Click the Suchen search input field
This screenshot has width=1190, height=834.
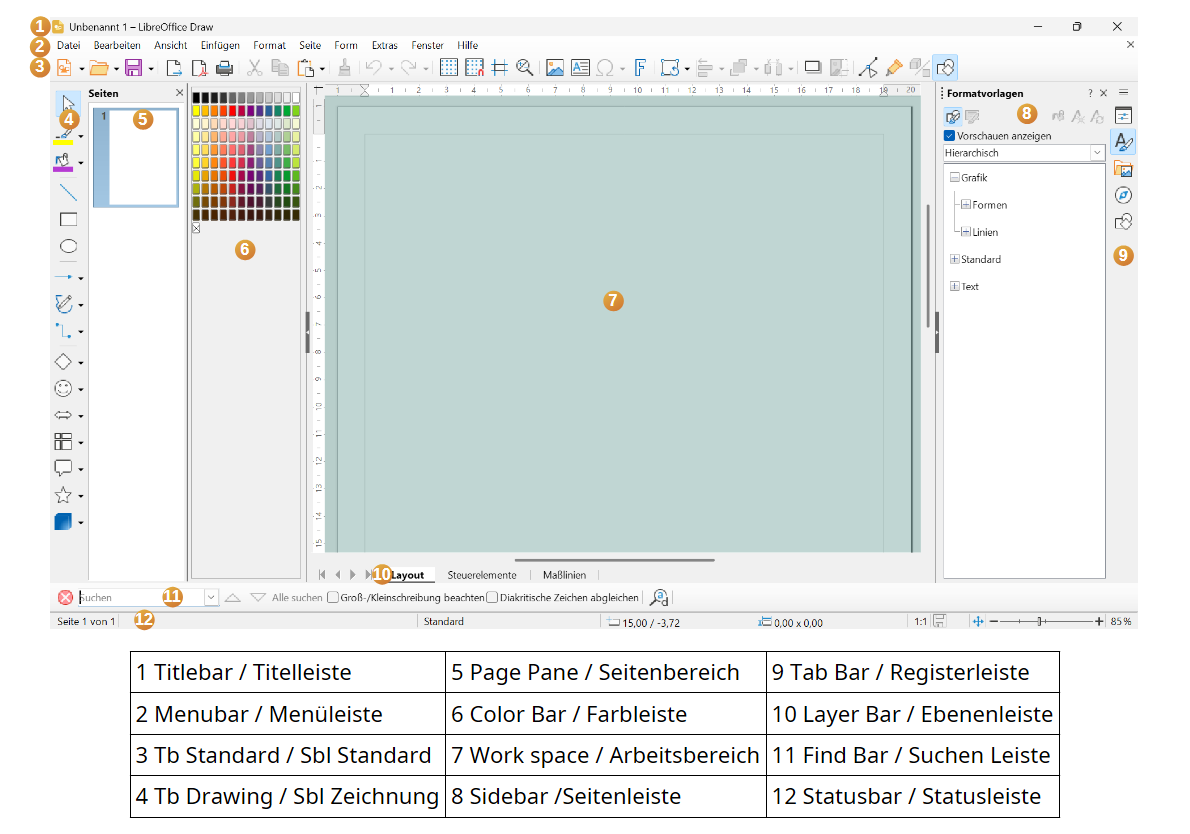pos(140,597)
